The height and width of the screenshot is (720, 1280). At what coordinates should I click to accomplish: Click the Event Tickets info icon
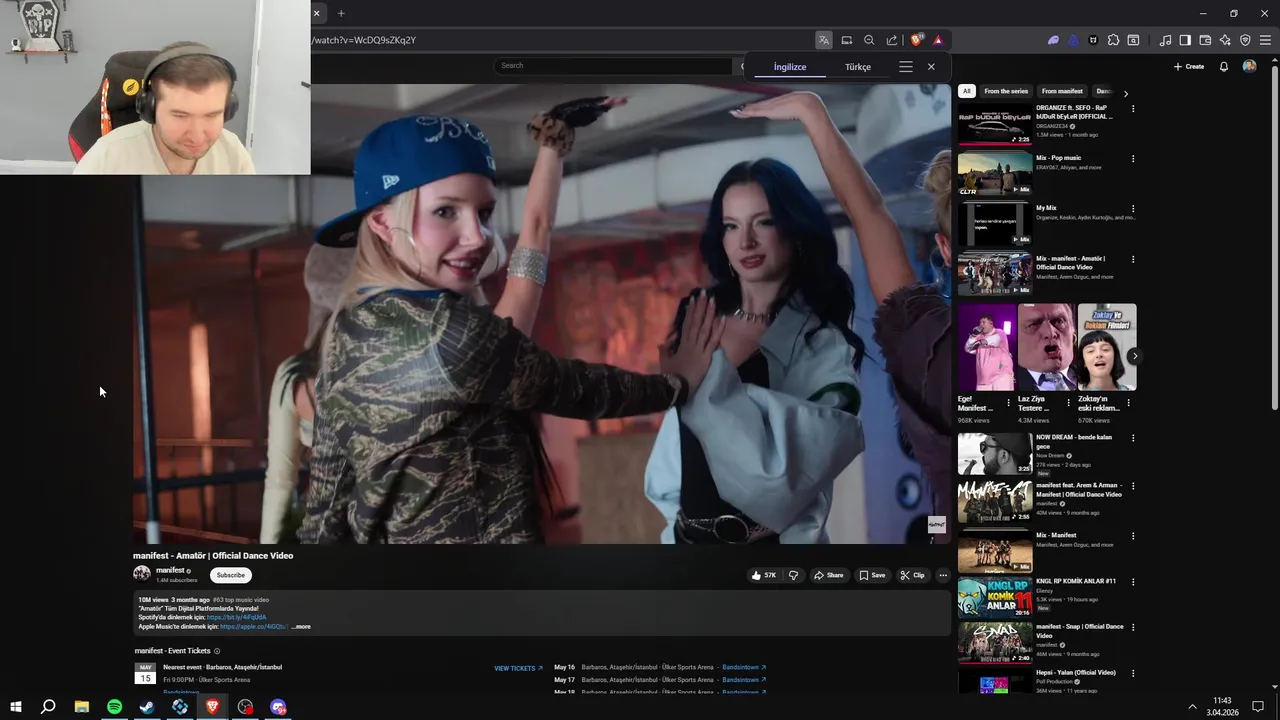(217, 651)
